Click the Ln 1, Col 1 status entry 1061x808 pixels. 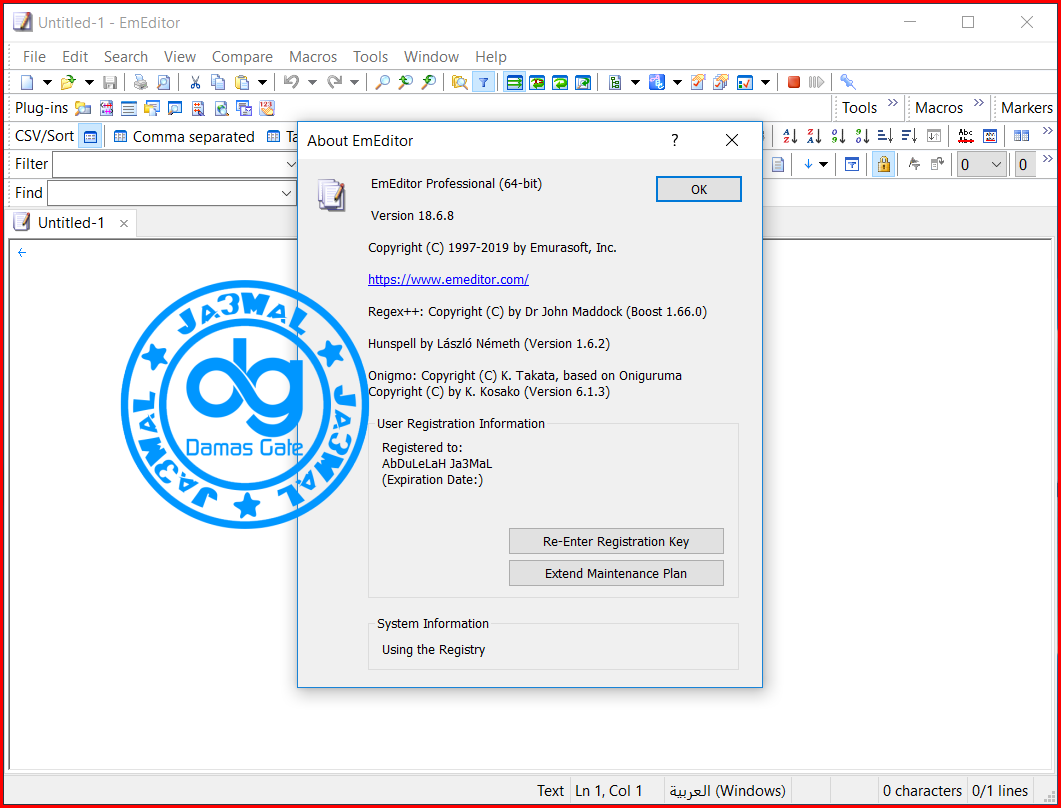click(609, 790)
